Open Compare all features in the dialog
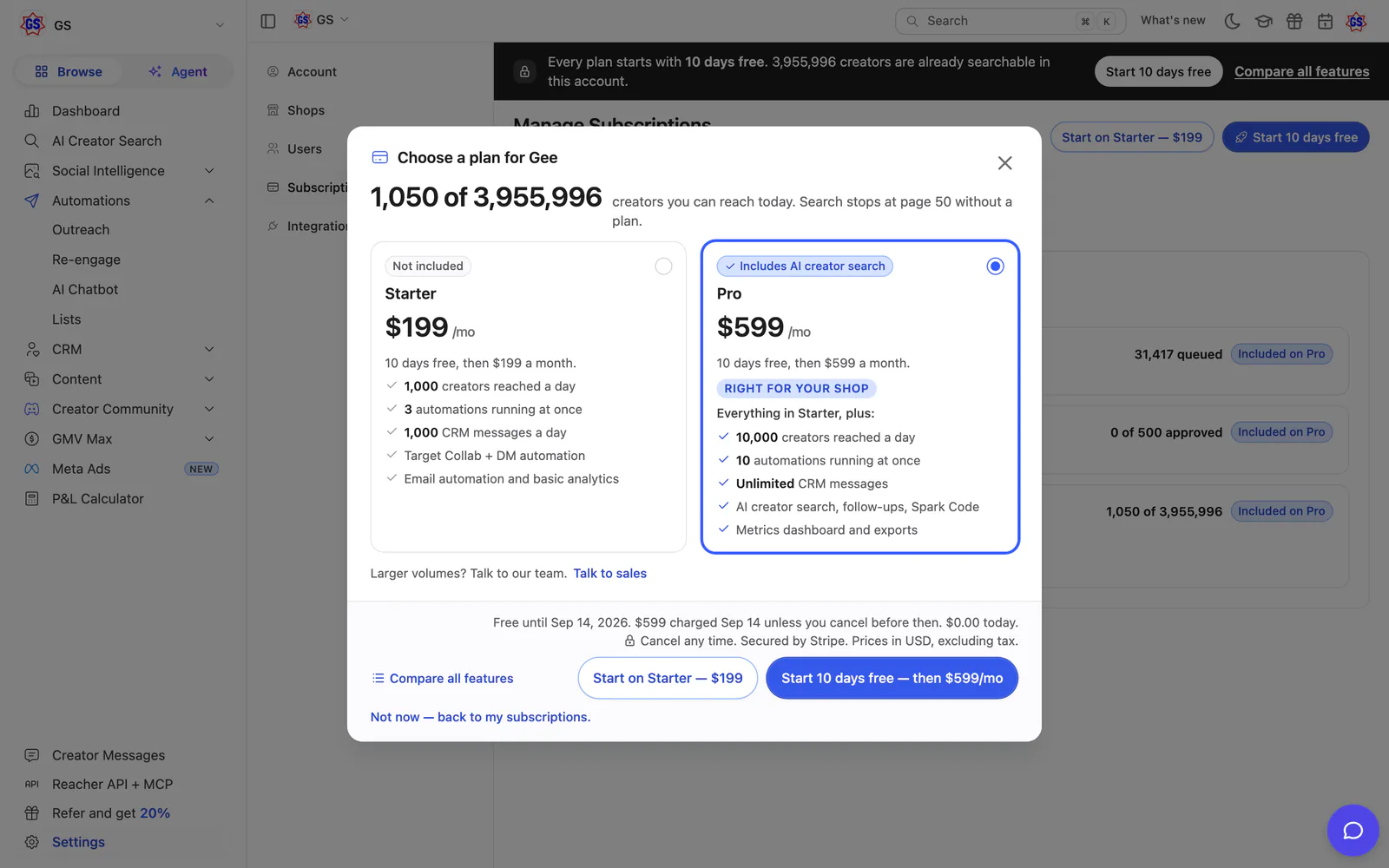This screenshot has width=1389, height=868. pyautogui.click(x=443, y=679)
